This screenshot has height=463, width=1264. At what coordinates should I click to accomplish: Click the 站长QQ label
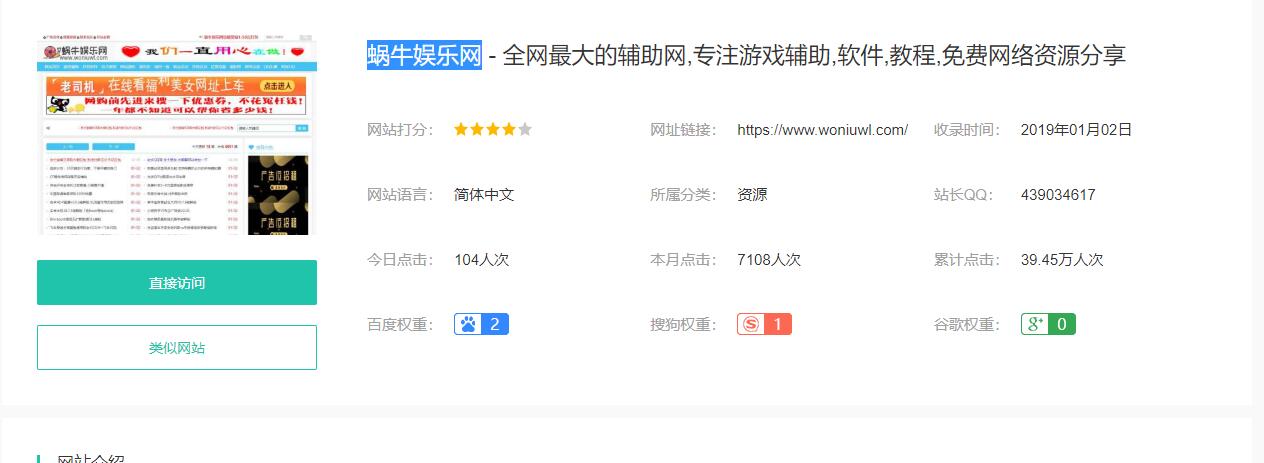point(964,195)
